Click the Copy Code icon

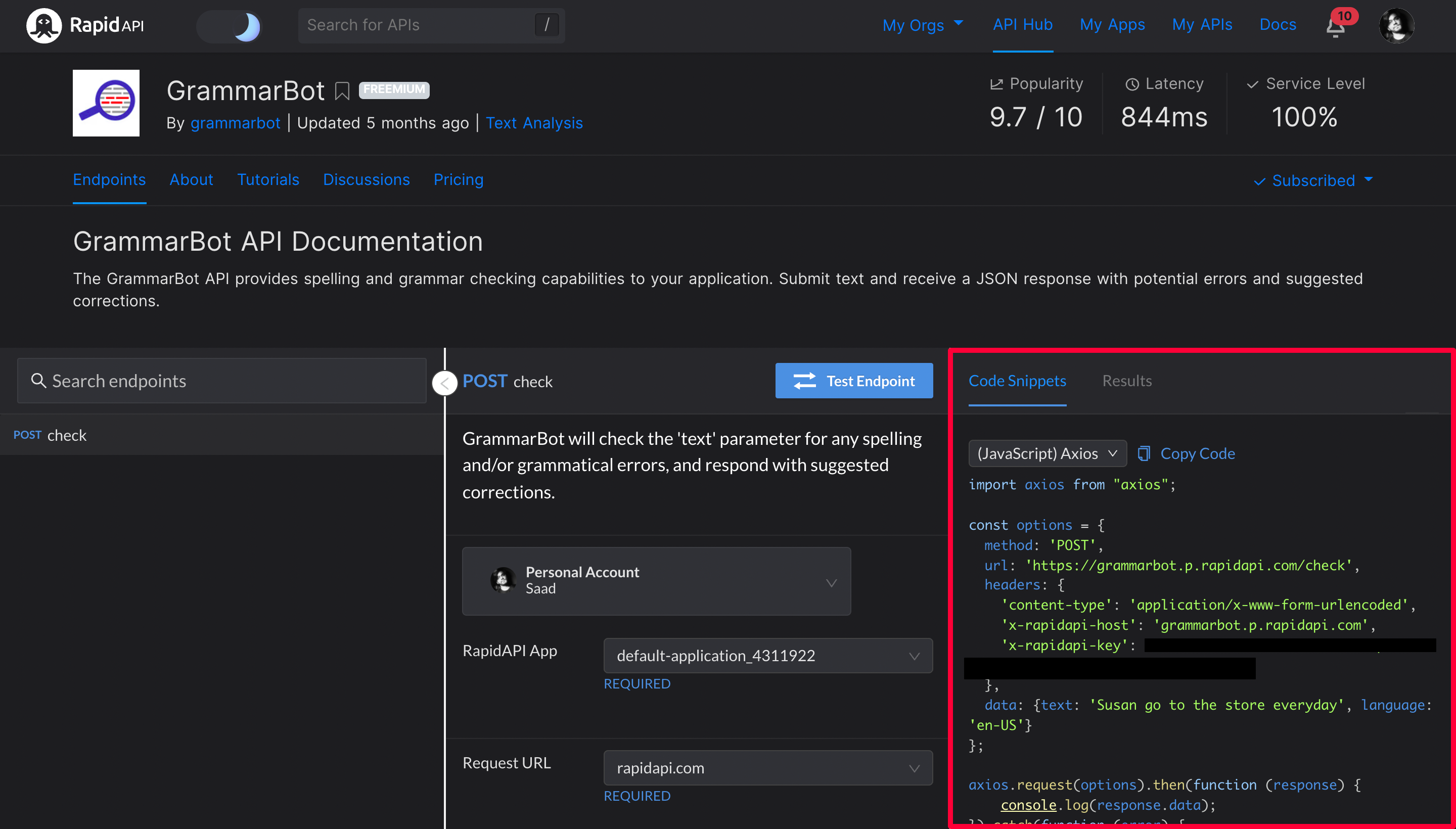coord(1144,453)
